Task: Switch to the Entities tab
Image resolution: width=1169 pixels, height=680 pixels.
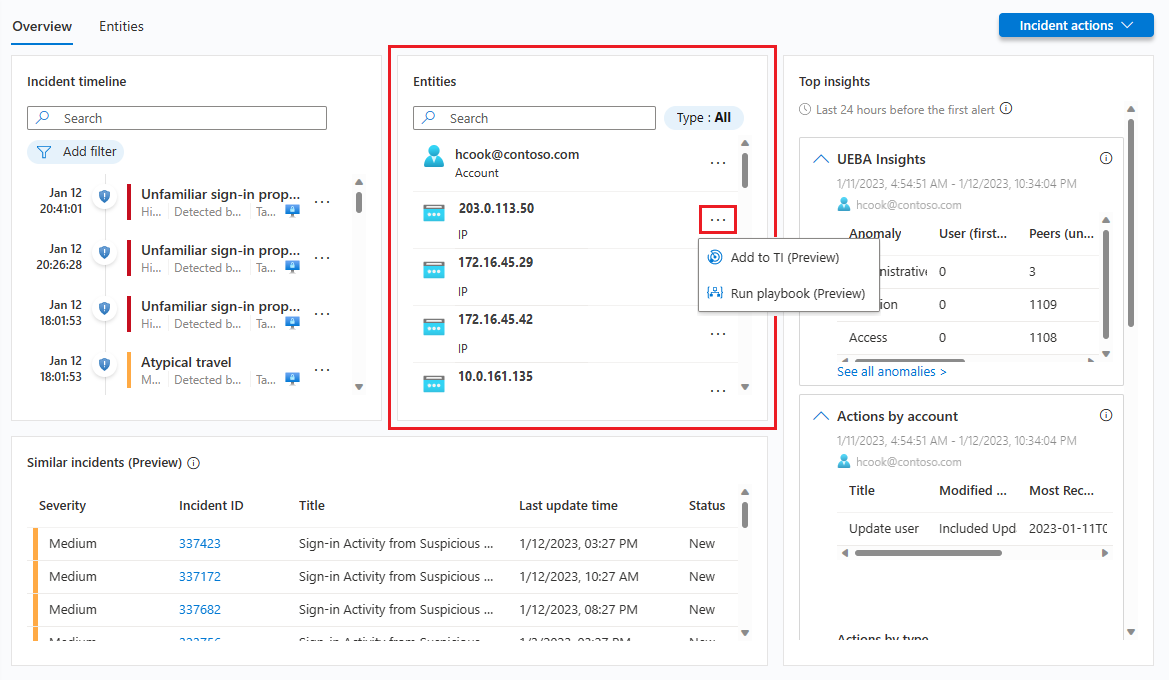Action: tap(121, 26)
